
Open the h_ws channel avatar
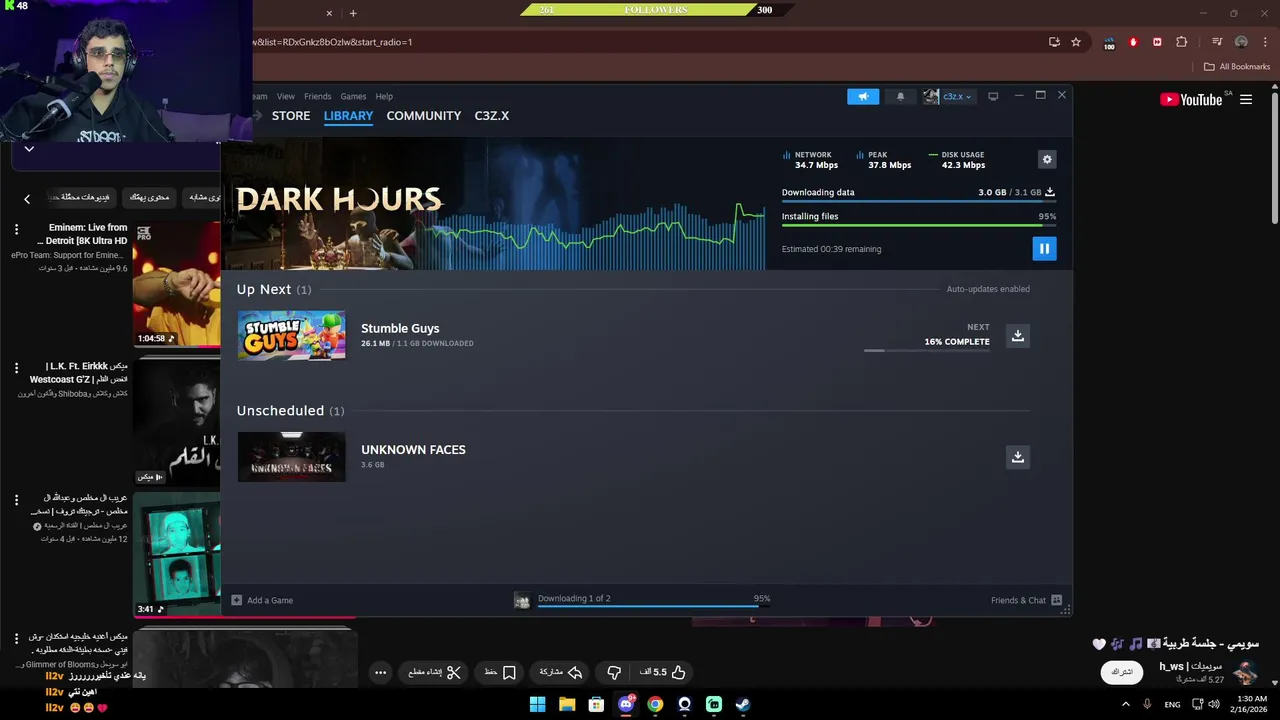1245,672
